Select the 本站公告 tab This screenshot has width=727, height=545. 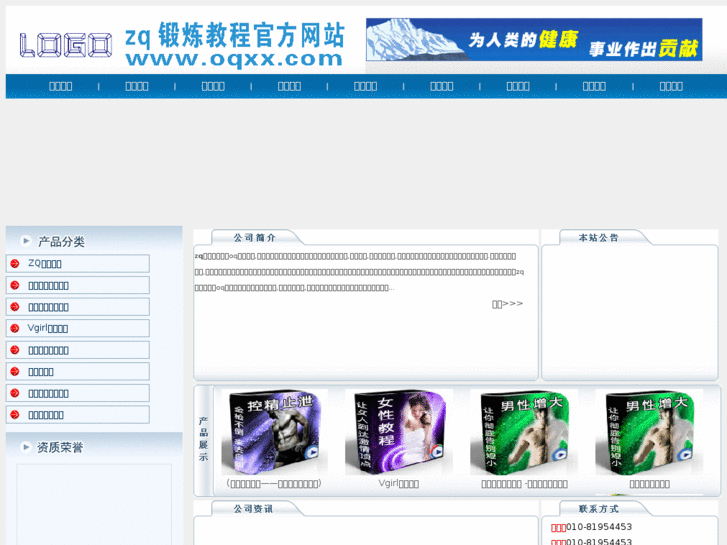pos(599,238)
